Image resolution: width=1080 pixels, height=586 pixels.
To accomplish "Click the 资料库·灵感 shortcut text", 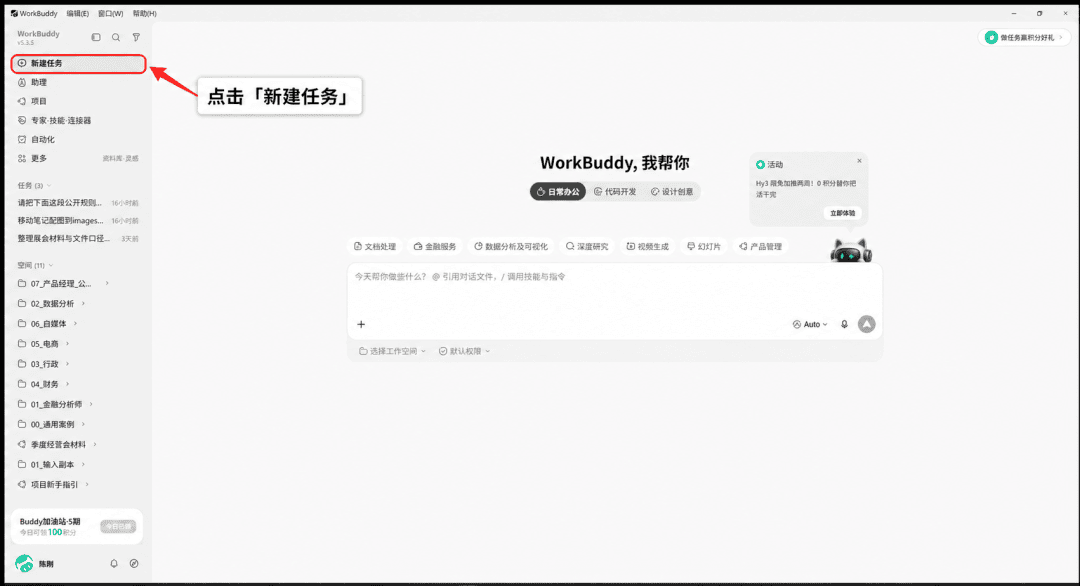I will click(x=121, y=158).
